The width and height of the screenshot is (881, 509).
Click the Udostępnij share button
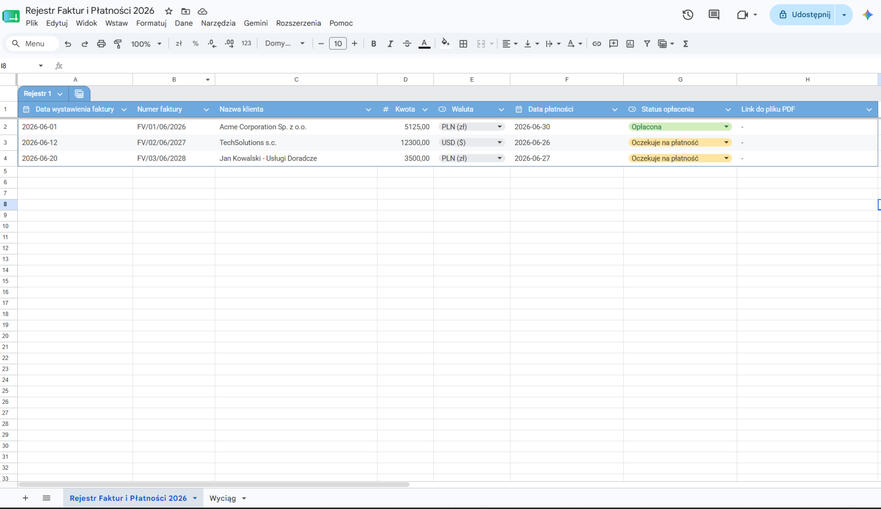[804, 15]
